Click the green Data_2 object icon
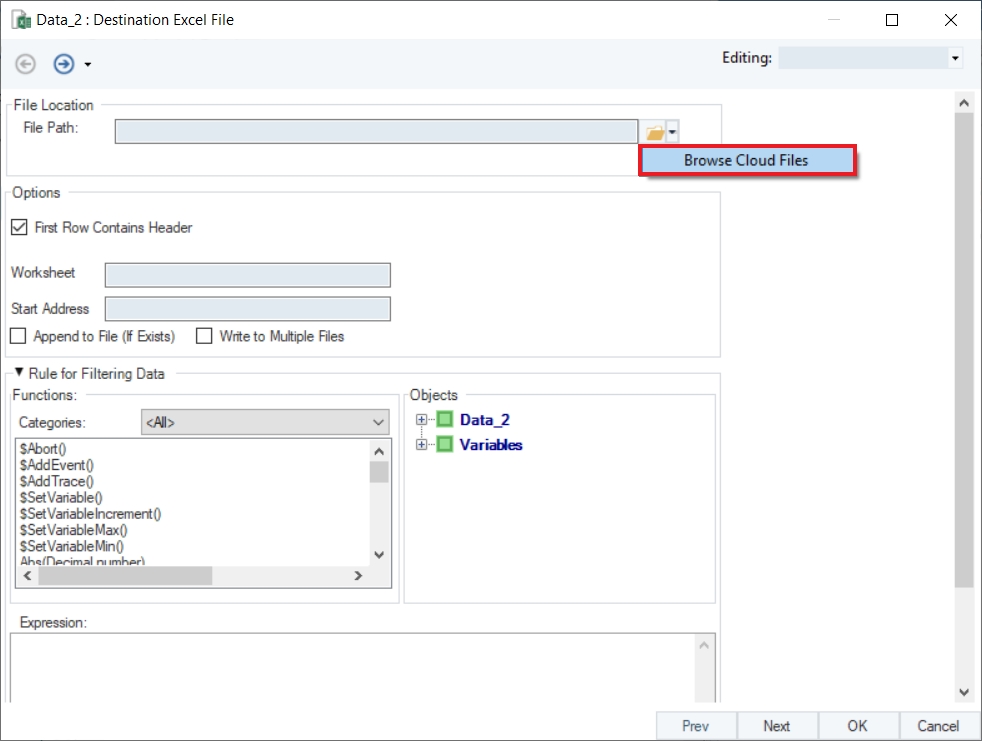This screenshot has width=982, height=741. point(445,420)
